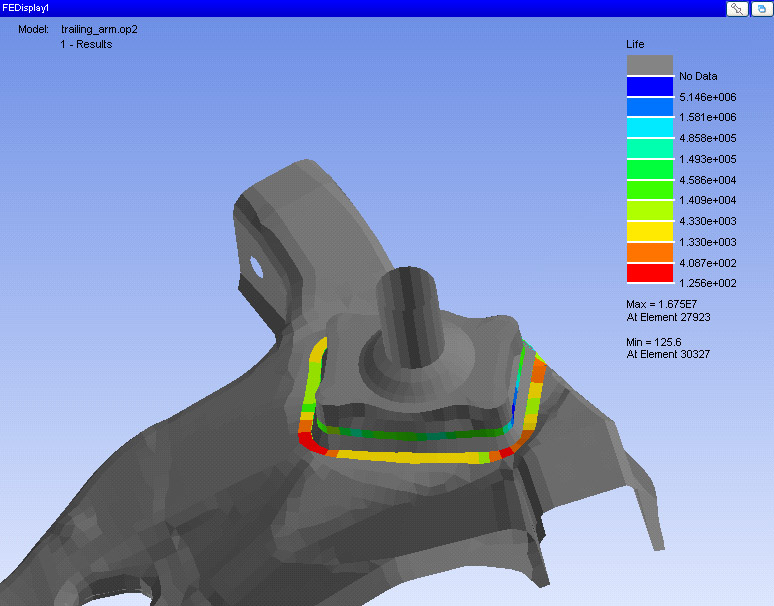Click the blue window icon in title bar
Screen dimensions: 774x606
tap(762, 8)
